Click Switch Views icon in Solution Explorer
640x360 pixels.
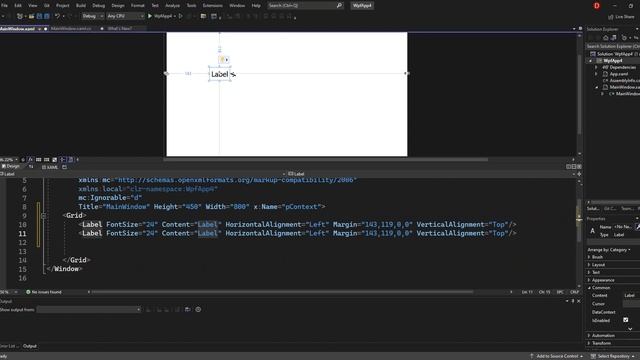pyautogui.click(x=613, y=38)
